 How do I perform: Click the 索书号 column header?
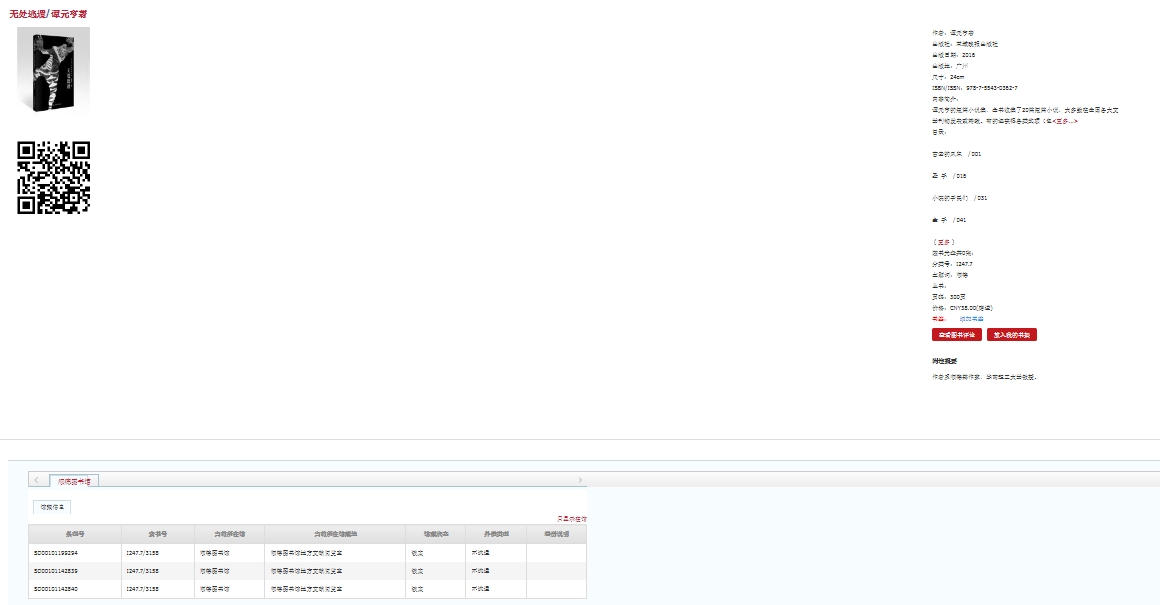tap(158, 534)
